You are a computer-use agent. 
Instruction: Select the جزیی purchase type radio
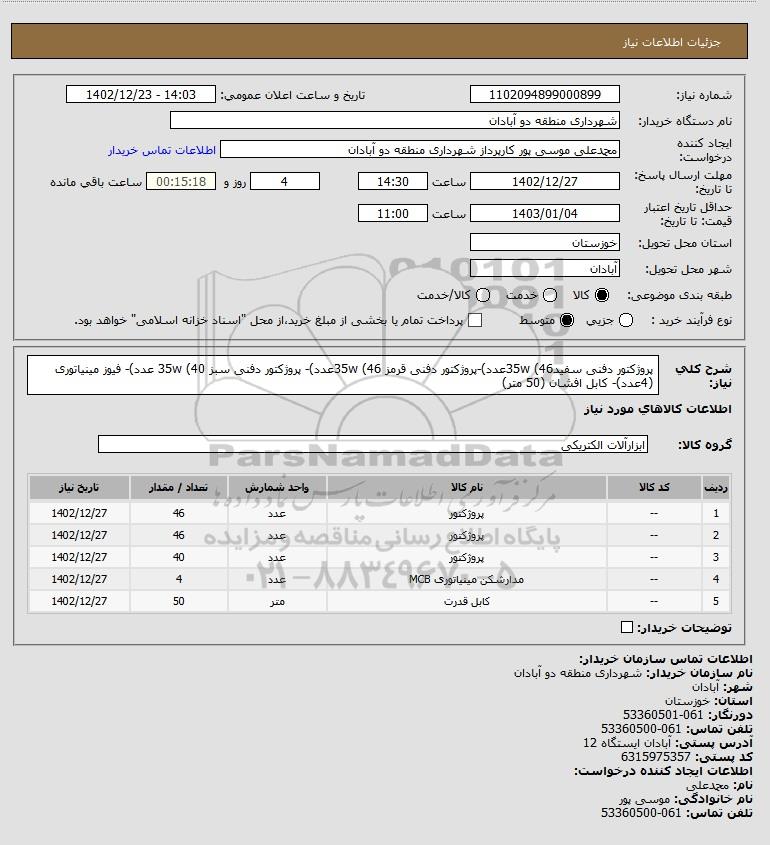click(x=626, y=321)
